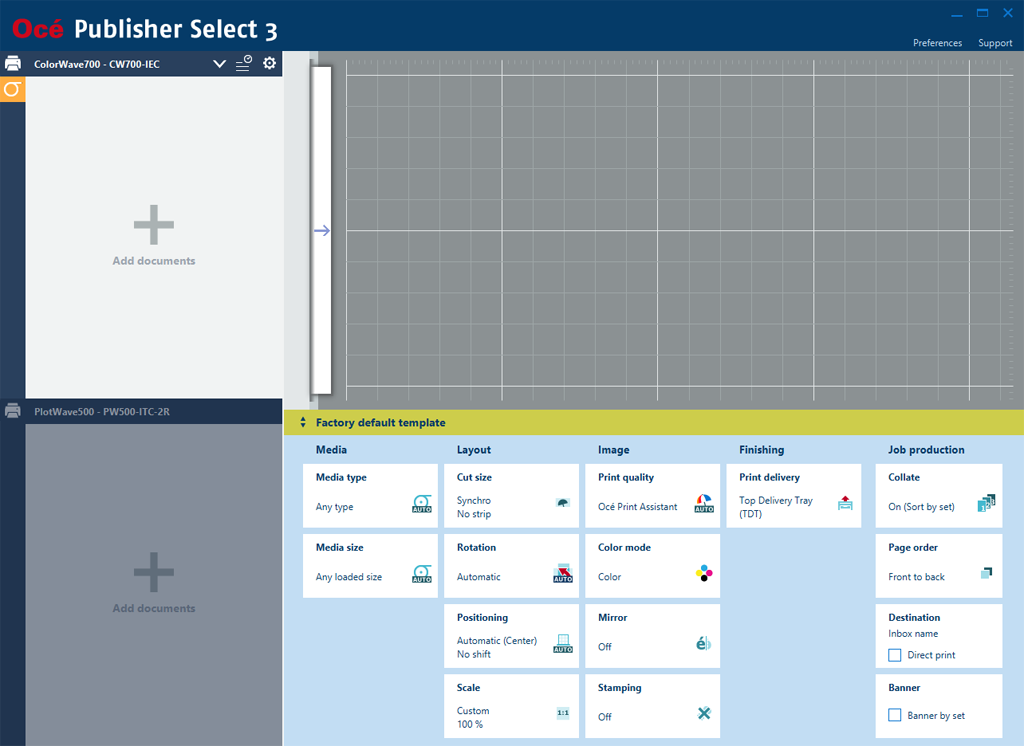Open the Color mode setting tile
The height and width of the screenshot is (746, 1024).
[652, 566]
